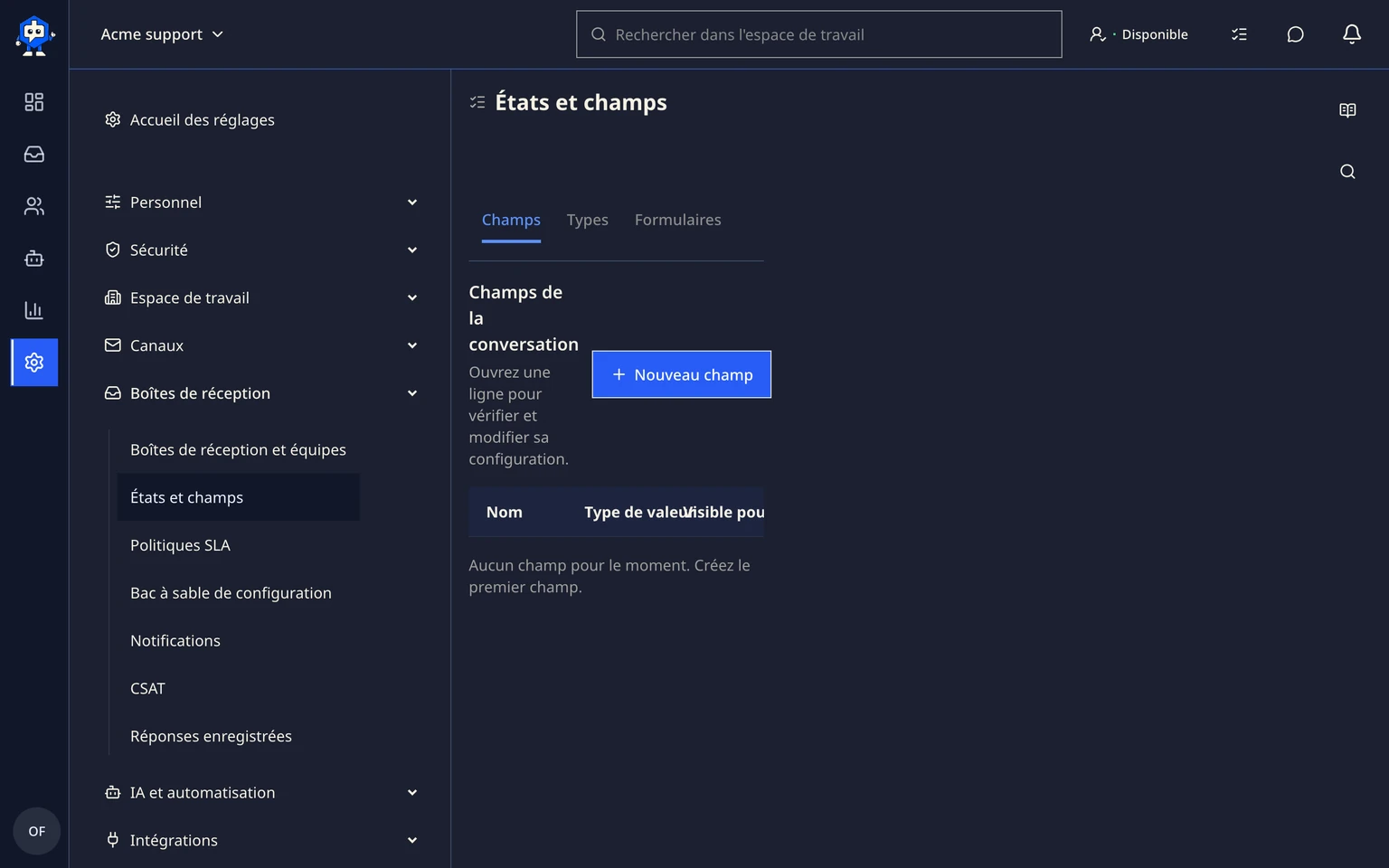
Task: Expand the IA et automatisation section
Action: pos(260,793)
